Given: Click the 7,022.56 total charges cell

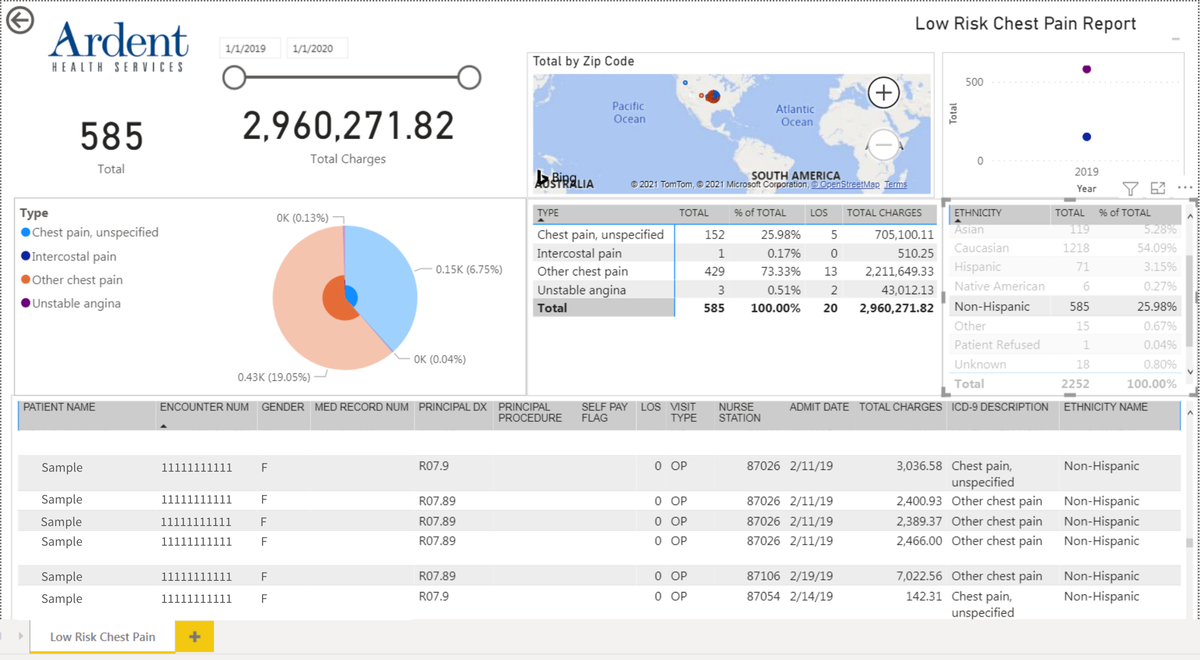Looking at the screenshot, I should [917, 576].
